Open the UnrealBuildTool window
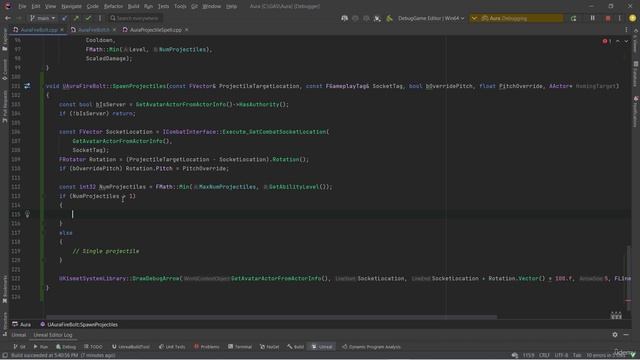Image resolution: width=640 pixels, height=360 pixels. 131,347
